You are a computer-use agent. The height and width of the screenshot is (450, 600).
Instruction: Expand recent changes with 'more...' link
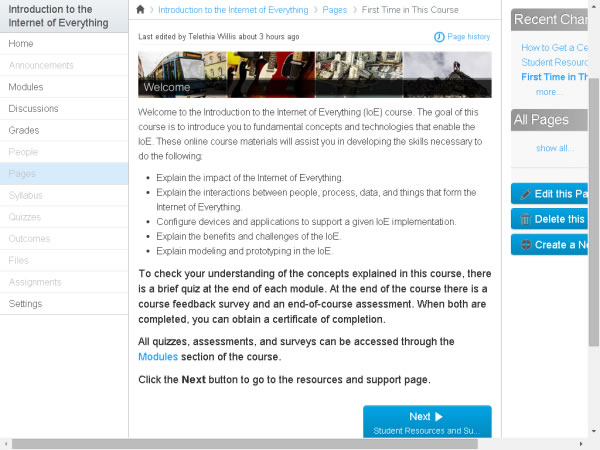point(549,91)
